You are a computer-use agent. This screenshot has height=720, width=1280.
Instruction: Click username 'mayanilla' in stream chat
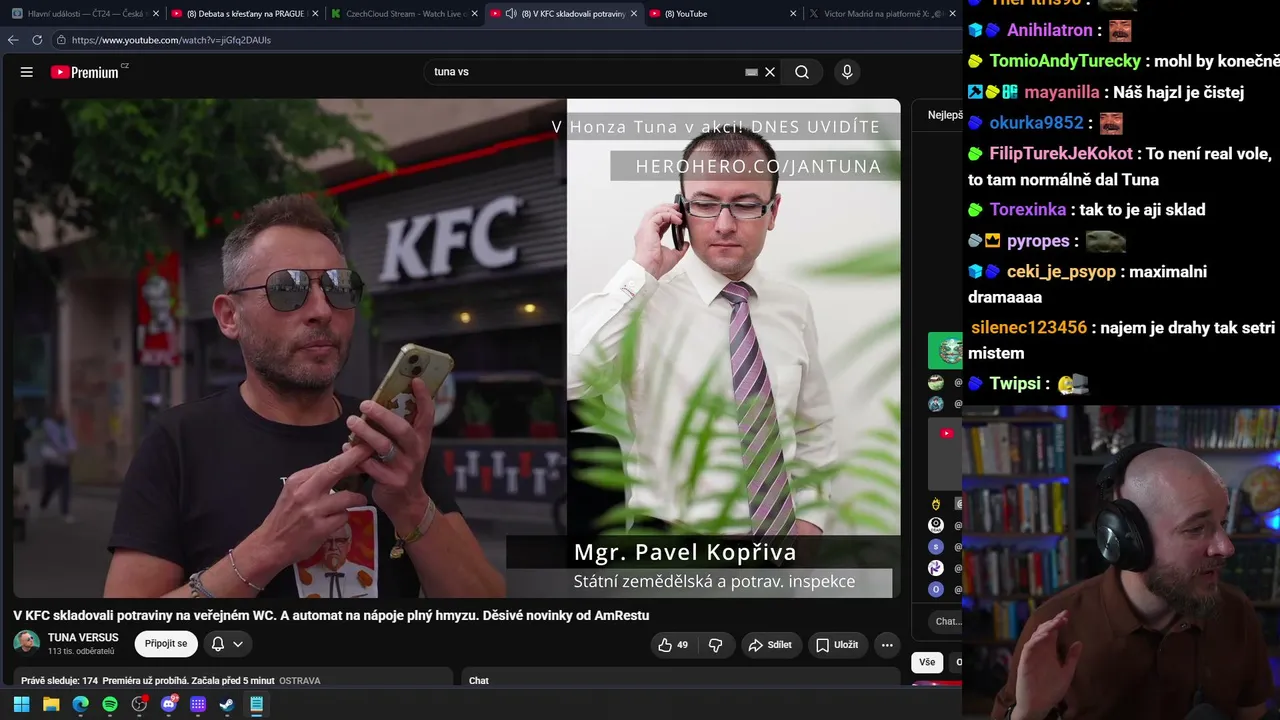point(1062,92)
